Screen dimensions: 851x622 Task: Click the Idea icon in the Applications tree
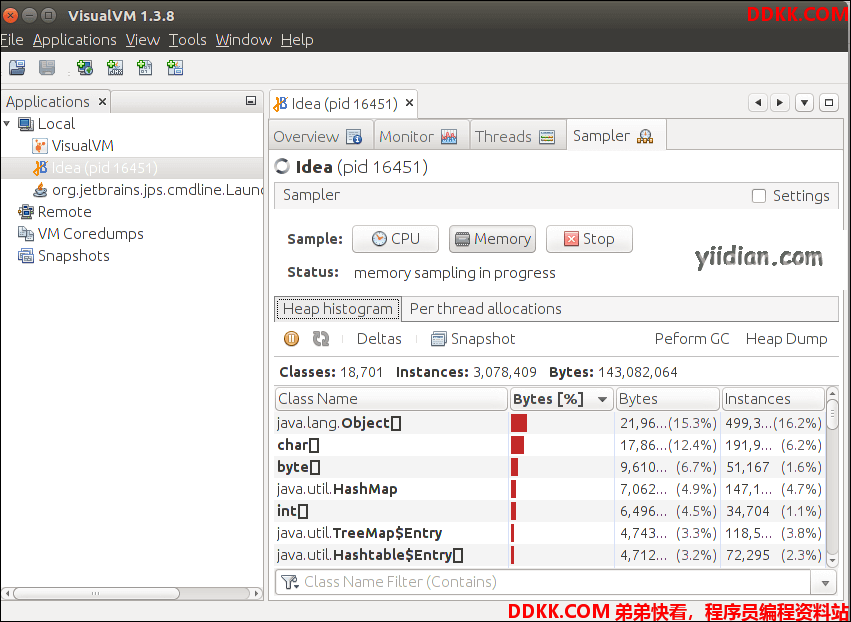[40, 168]
